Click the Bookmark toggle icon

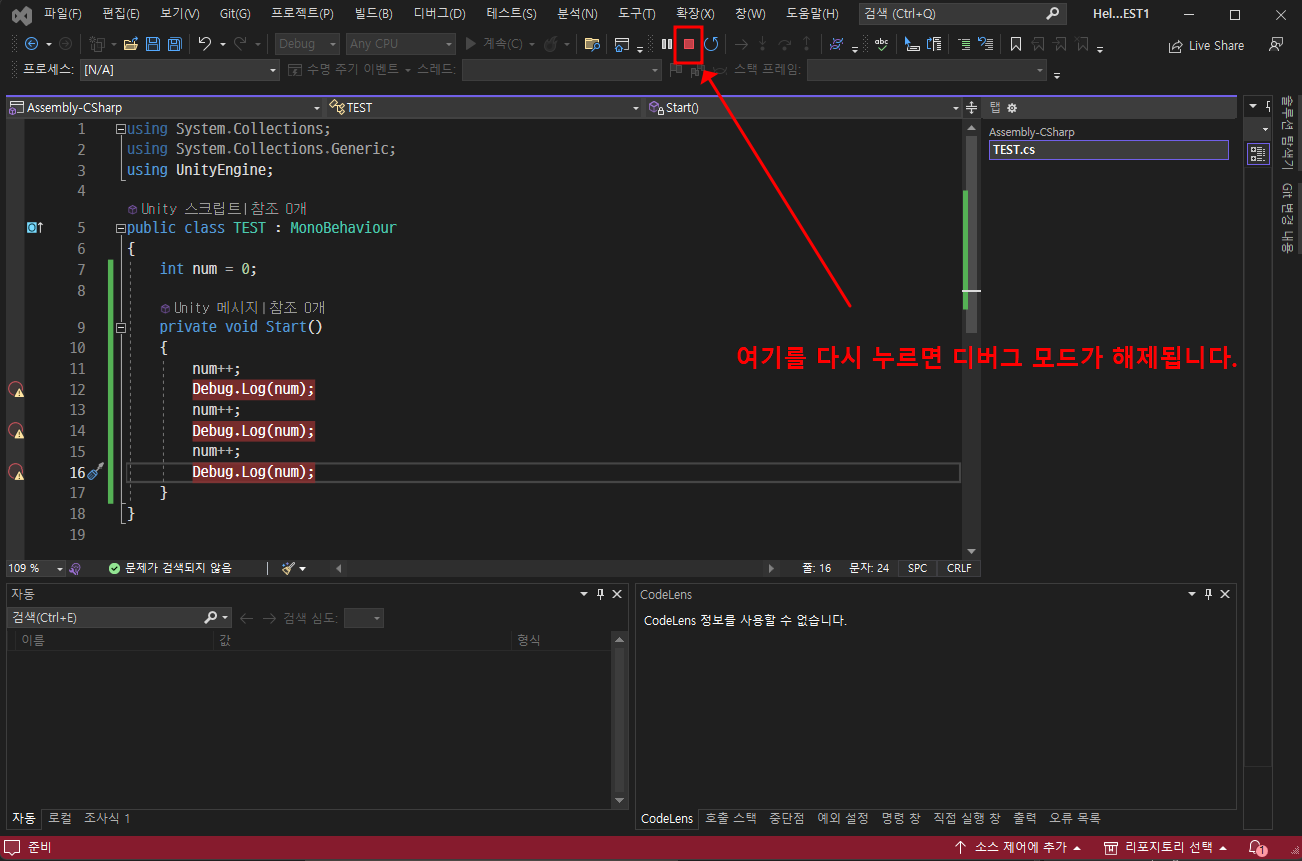coord(1016,44)
